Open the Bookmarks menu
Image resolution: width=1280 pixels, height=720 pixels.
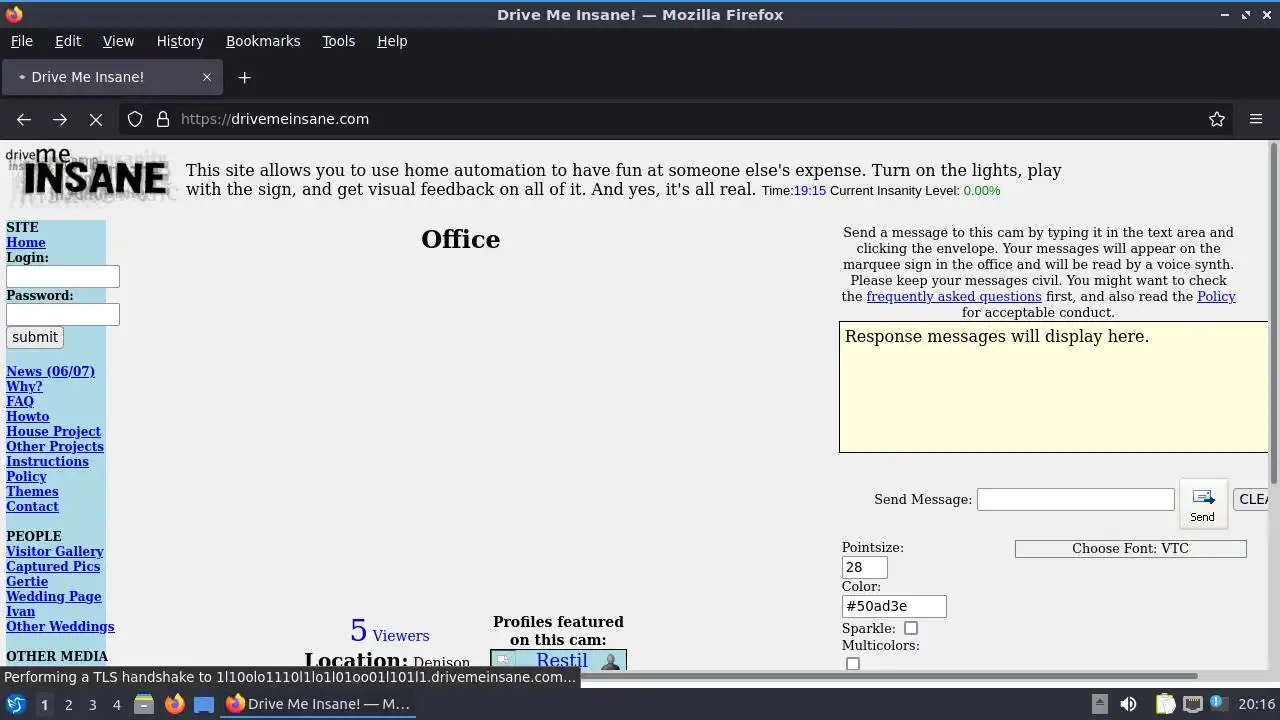coord(263,41)
